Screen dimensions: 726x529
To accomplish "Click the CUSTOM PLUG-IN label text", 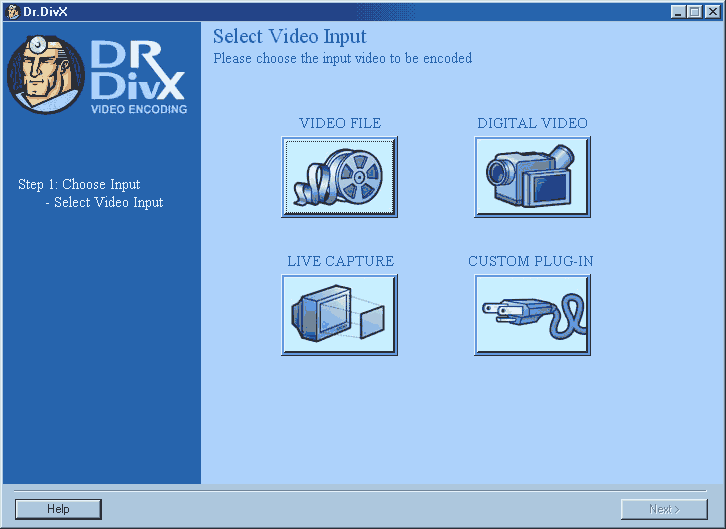I will pos(531,261).
